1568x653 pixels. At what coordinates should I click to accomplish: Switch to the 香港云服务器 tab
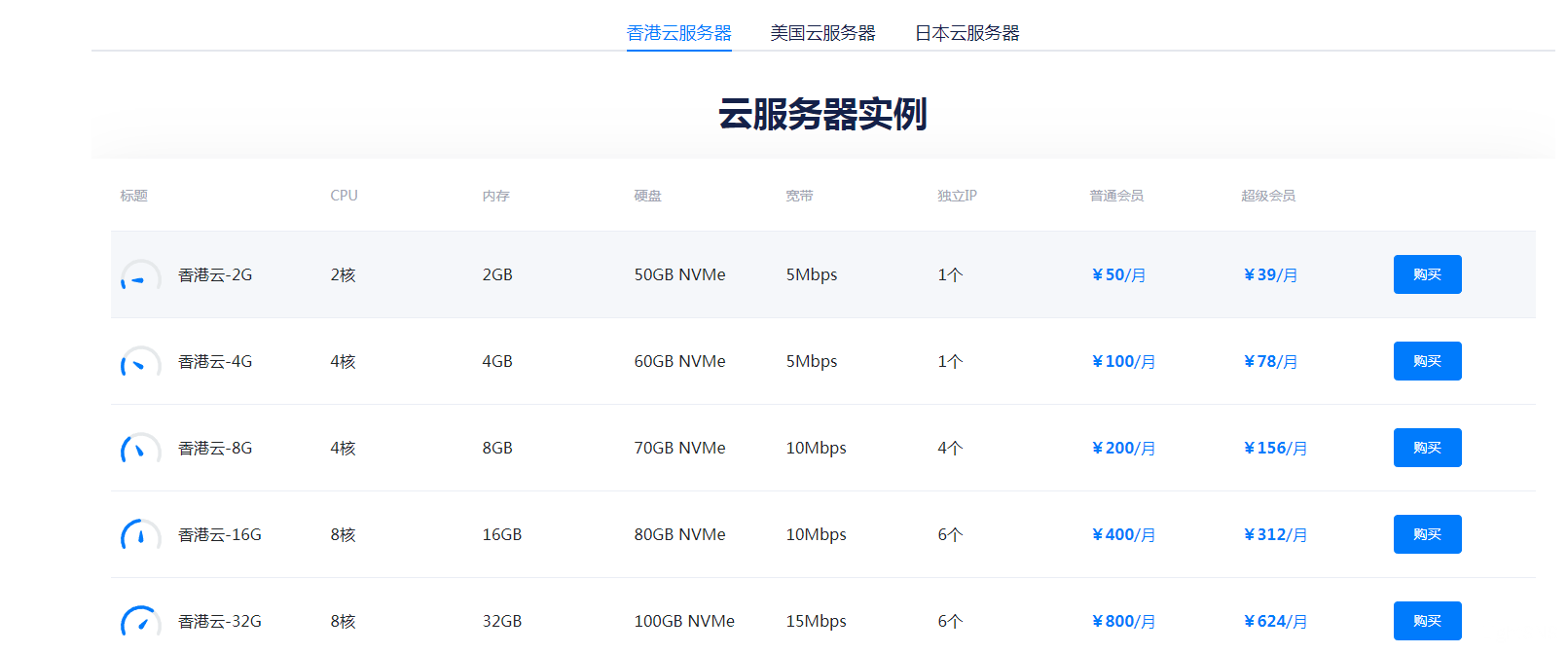click(679, 33)
